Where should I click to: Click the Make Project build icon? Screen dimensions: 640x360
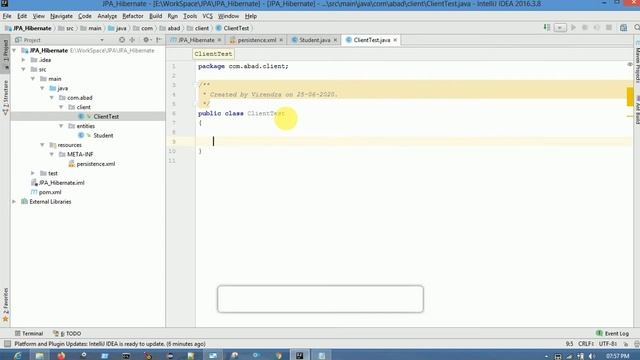[547, 28]
